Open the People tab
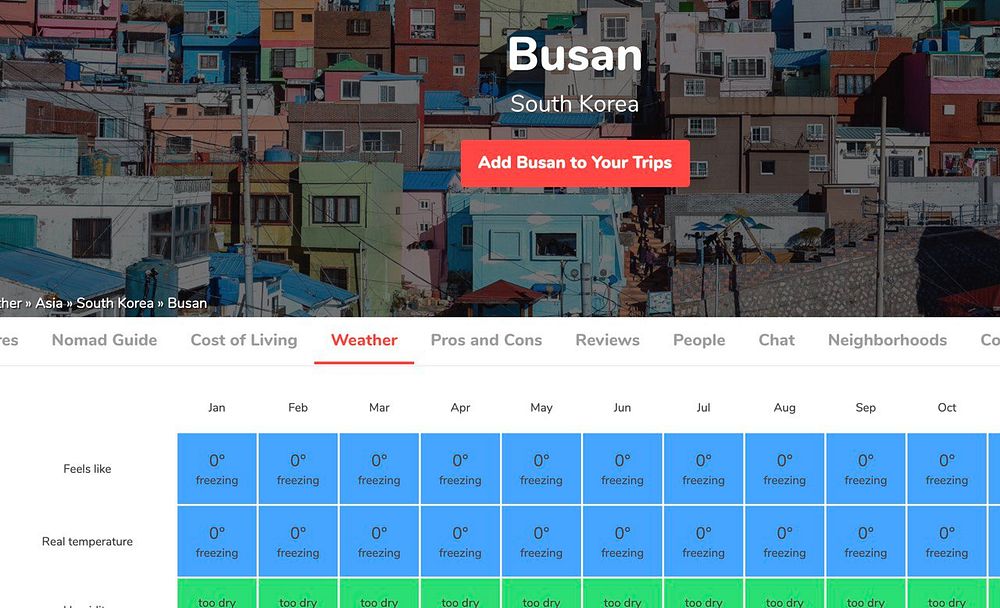The width and height of the screenshot is (1000, 608). tap(699, 340)
